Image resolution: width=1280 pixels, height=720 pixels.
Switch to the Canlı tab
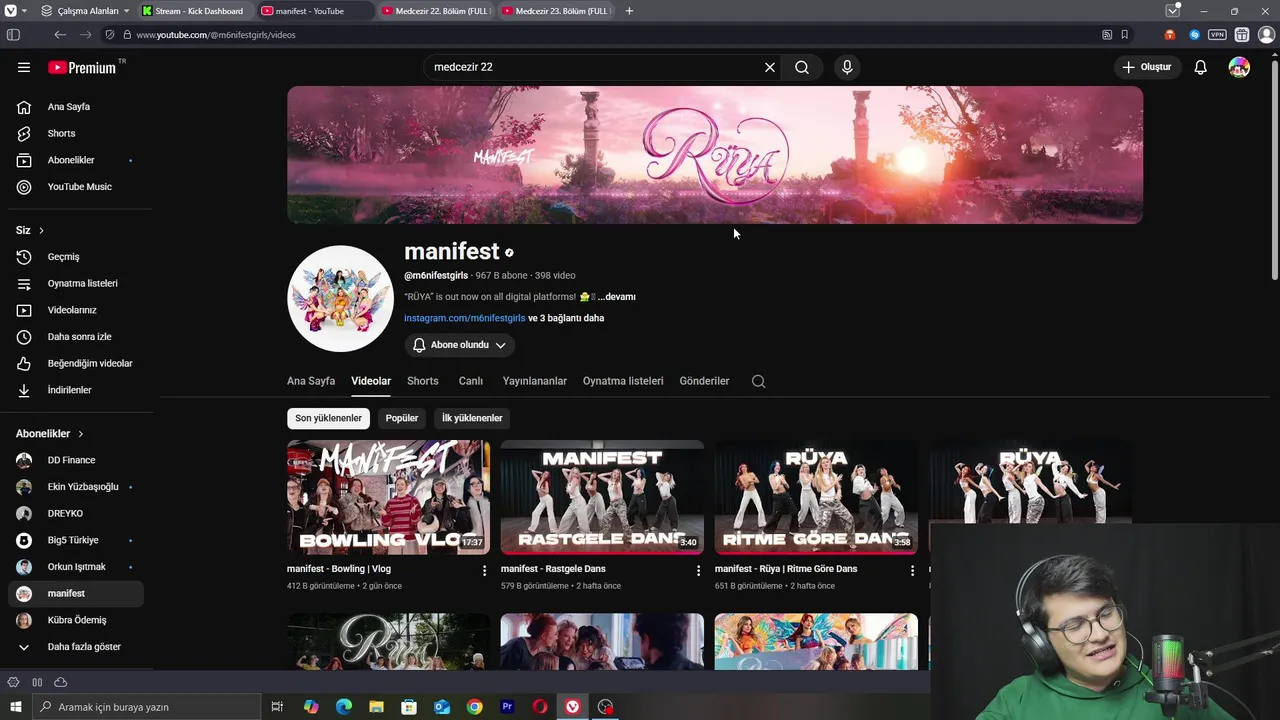click(471, 381)
